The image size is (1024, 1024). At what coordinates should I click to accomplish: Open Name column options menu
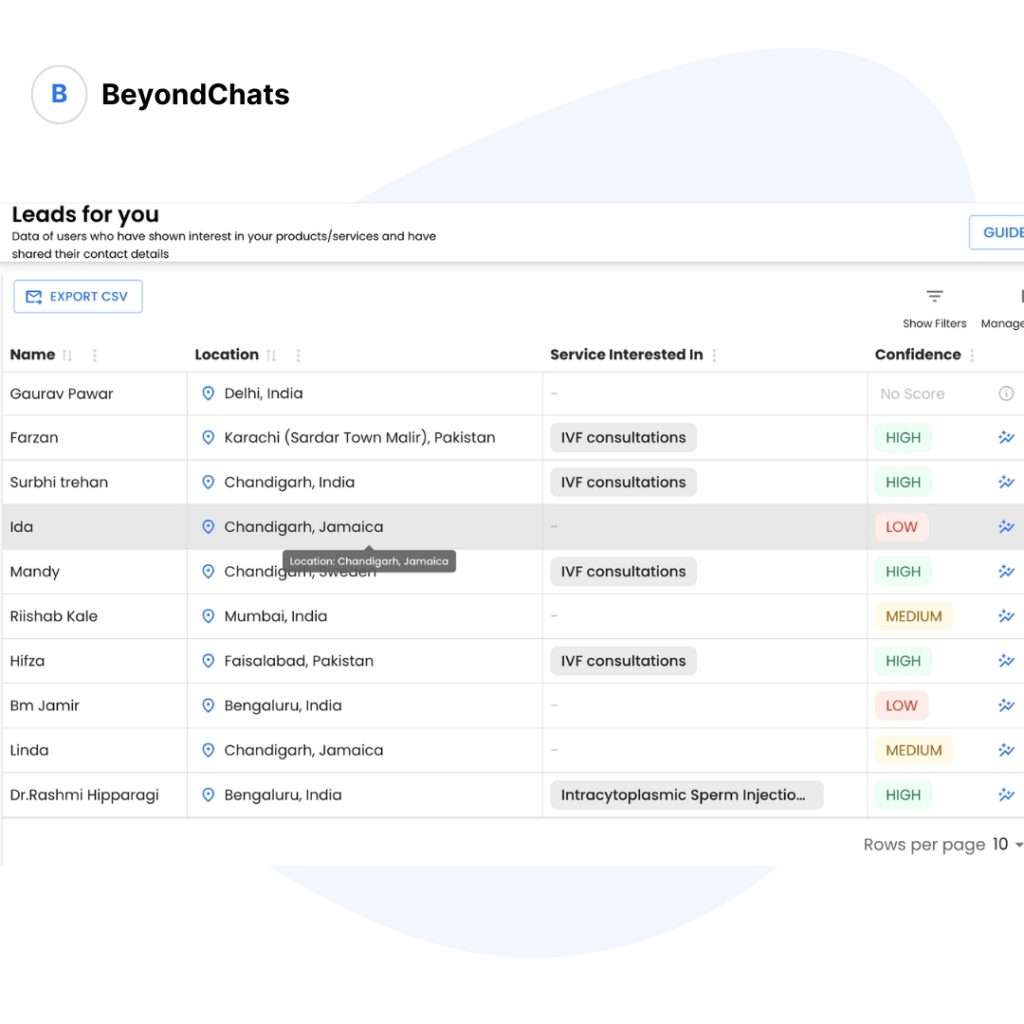(x=95, y=355)
